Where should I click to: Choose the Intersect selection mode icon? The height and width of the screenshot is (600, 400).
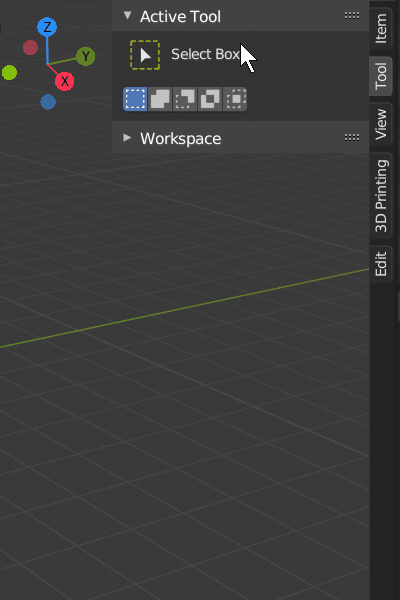235,99
